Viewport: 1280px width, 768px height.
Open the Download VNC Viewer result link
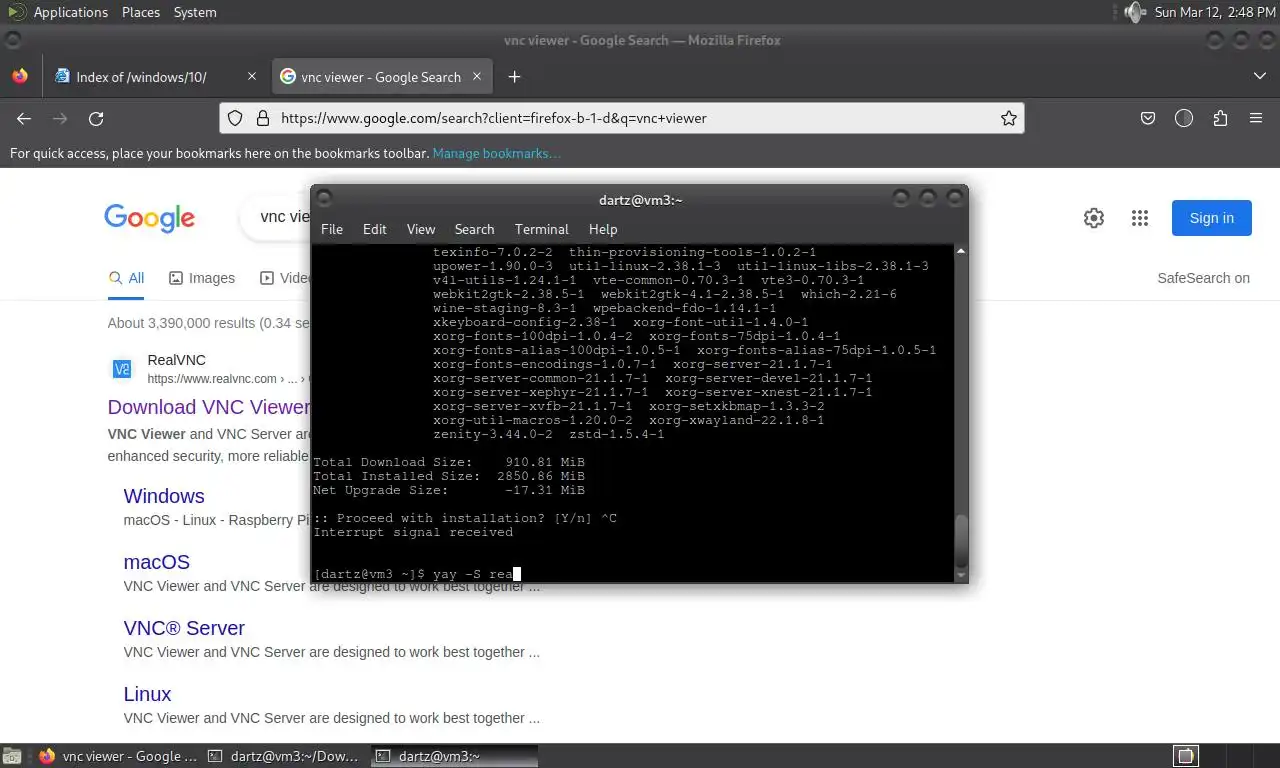[x=209, y=407]
